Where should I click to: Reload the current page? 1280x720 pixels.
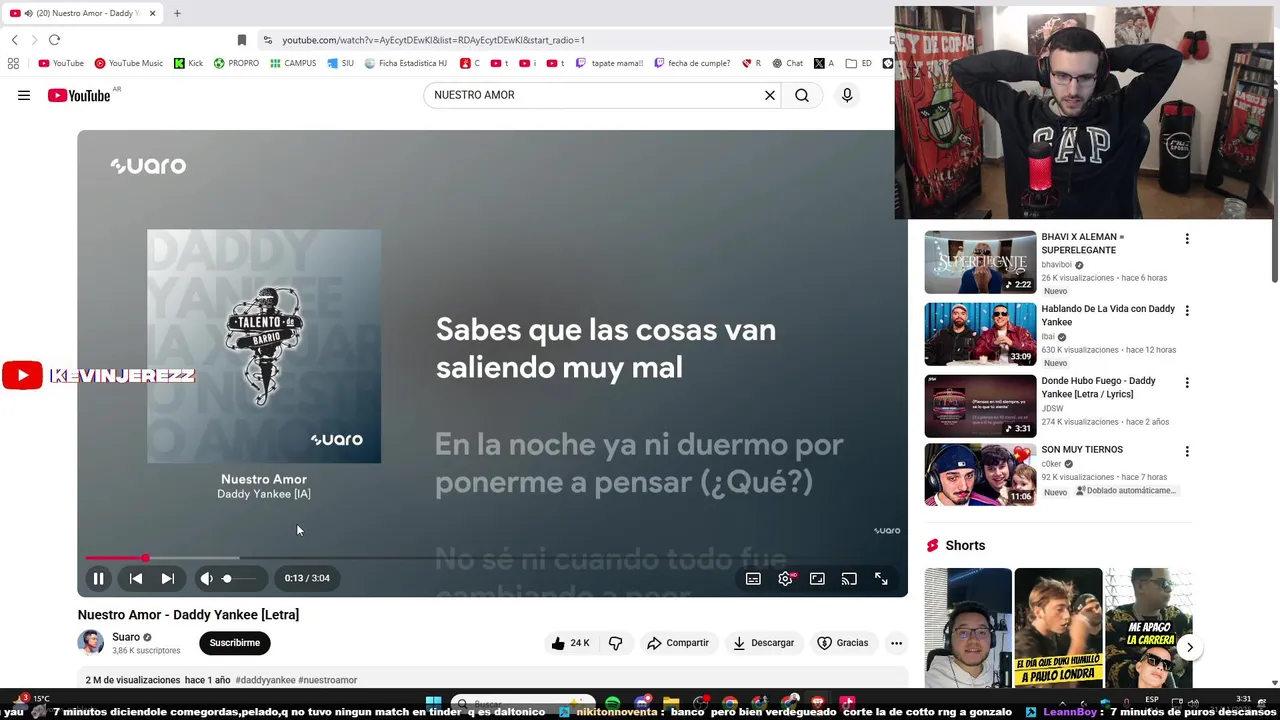pyautogui.click(x=54, y=40)
